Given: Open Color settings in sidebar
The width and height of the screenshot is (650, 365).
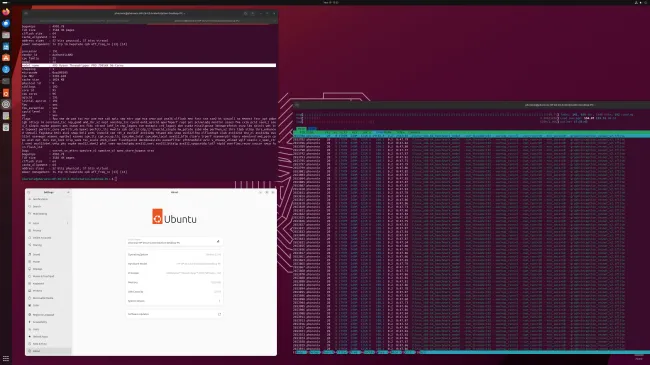Looking at the screenshot, I should tap(48, 305).
